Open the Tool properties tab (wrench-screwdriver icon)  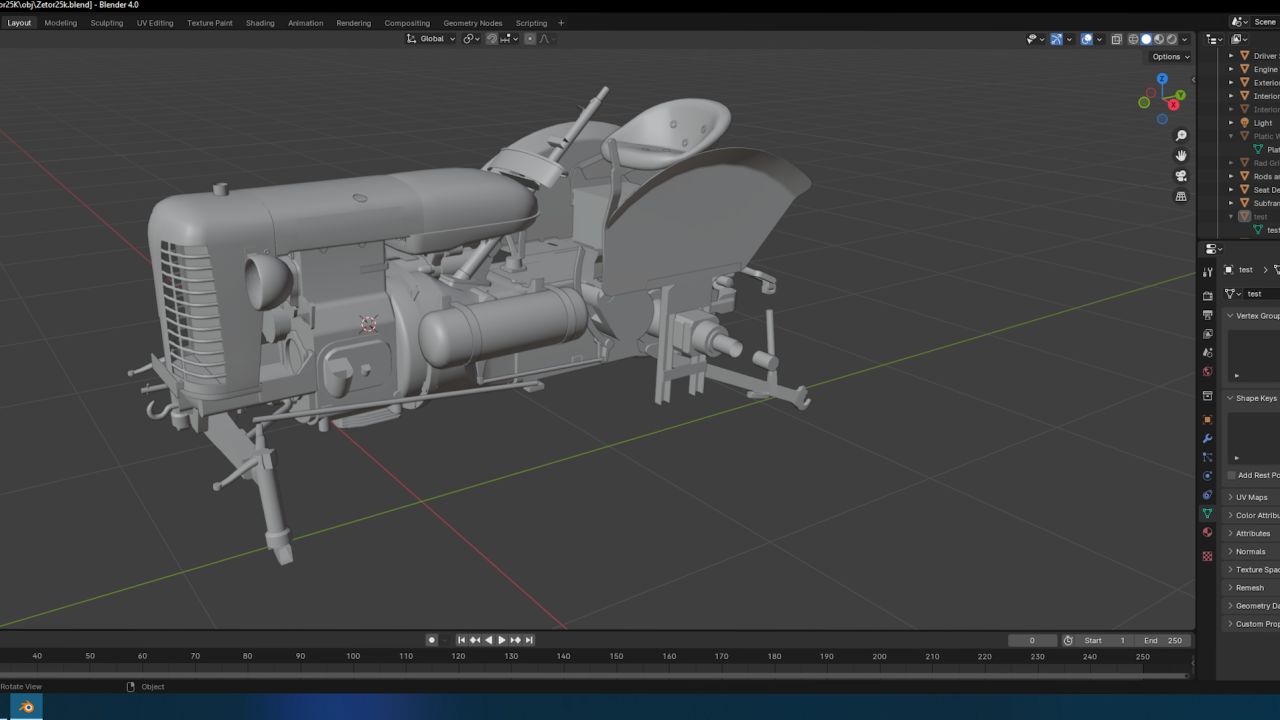pos(1208,272)
